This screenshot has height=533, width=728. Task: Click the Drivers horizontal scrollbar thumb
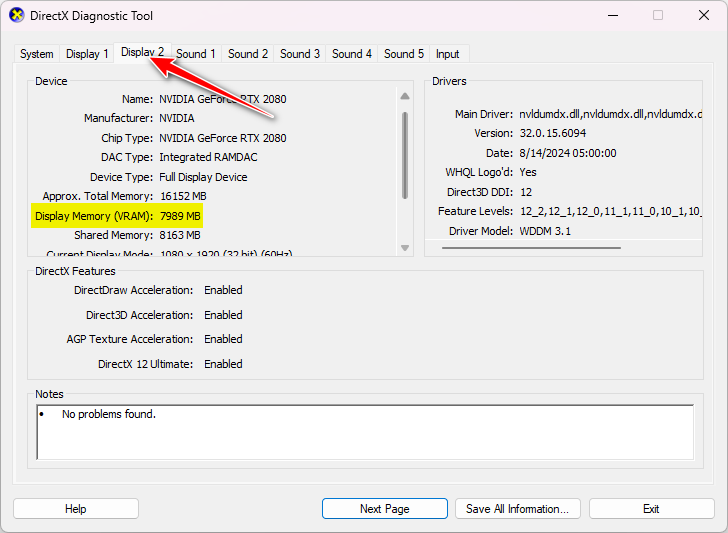[531, 248]
